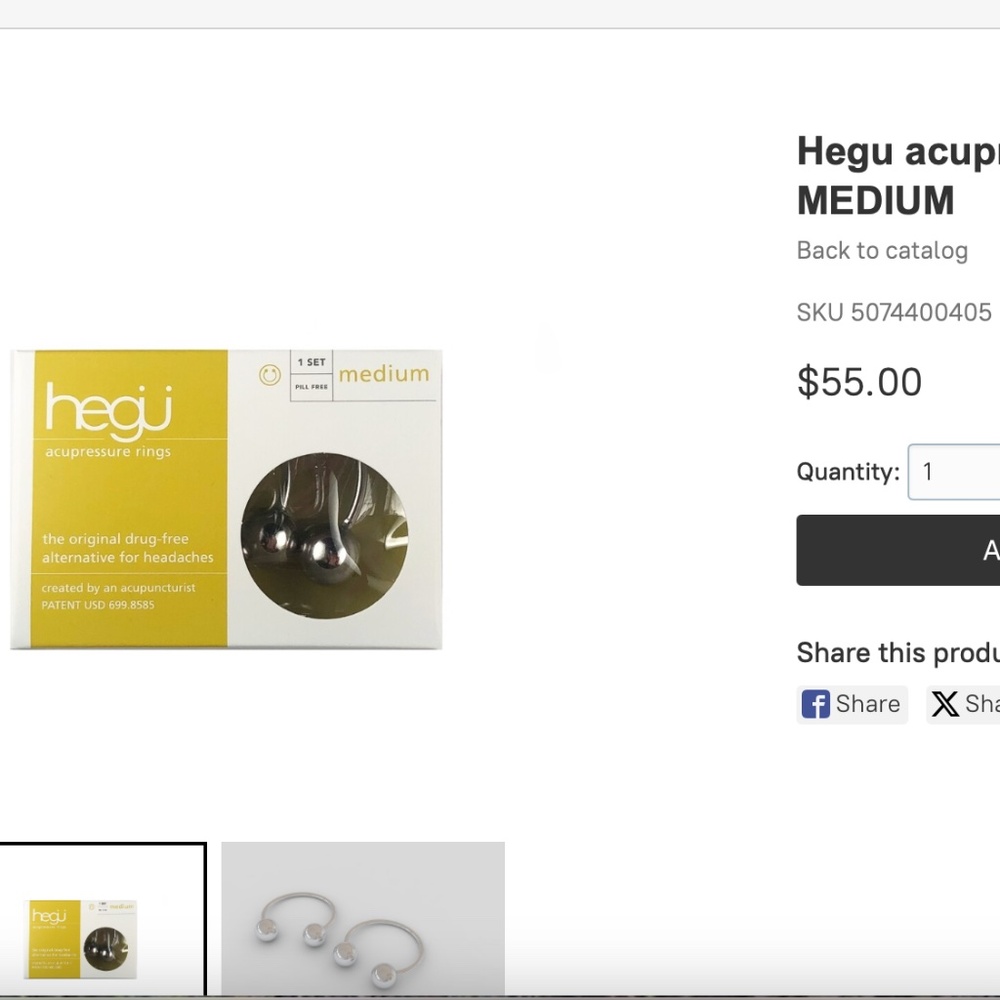Click the hegu logo on the yellow box

[109, 412]
